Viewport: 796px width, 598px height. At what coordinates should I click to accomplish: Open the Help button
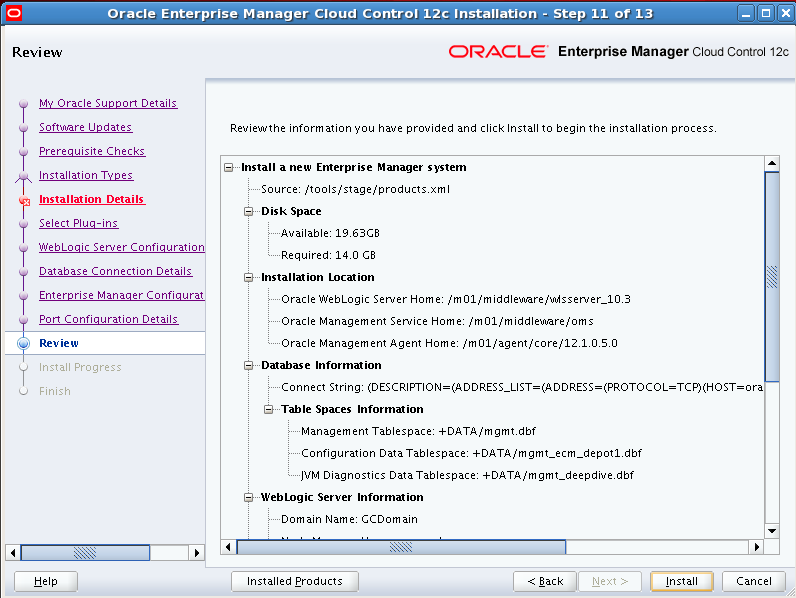pyautogui.click(x=46, y=581)
